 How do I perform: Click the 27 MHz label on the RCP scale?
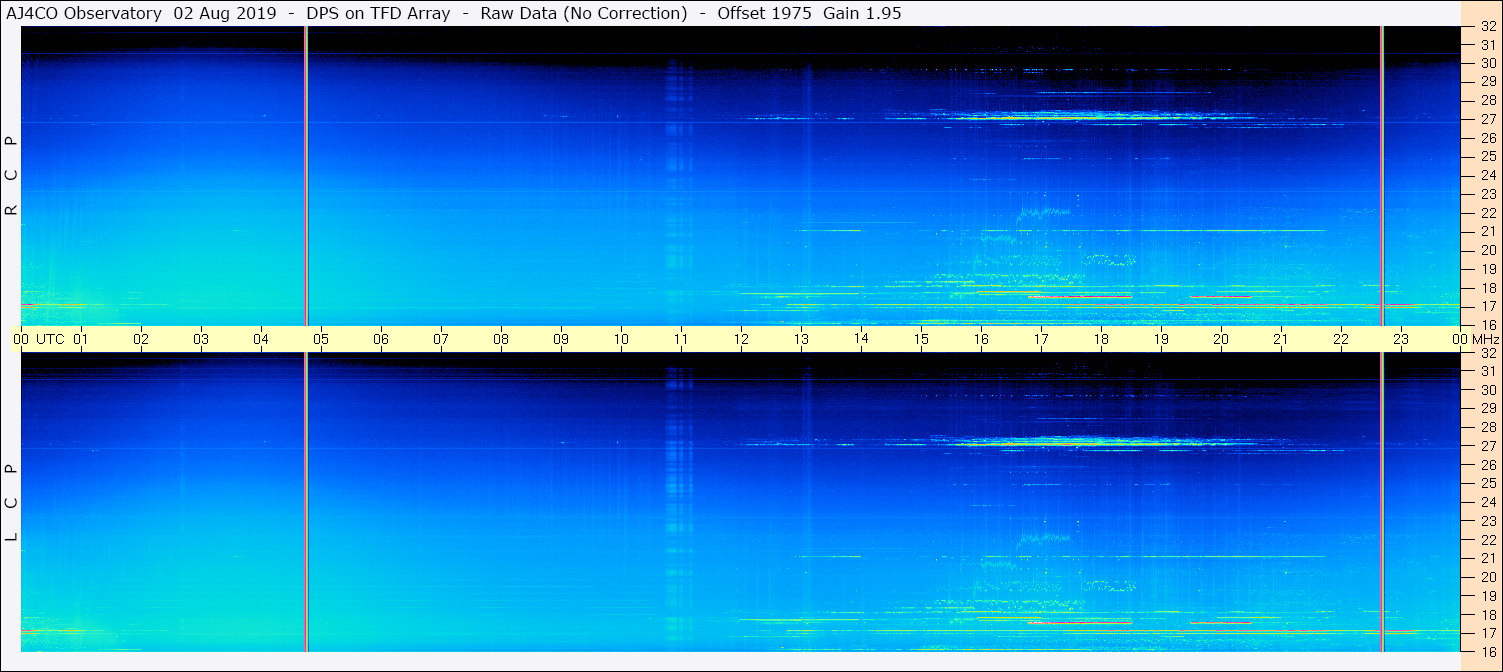click(x=1487, y=119)
